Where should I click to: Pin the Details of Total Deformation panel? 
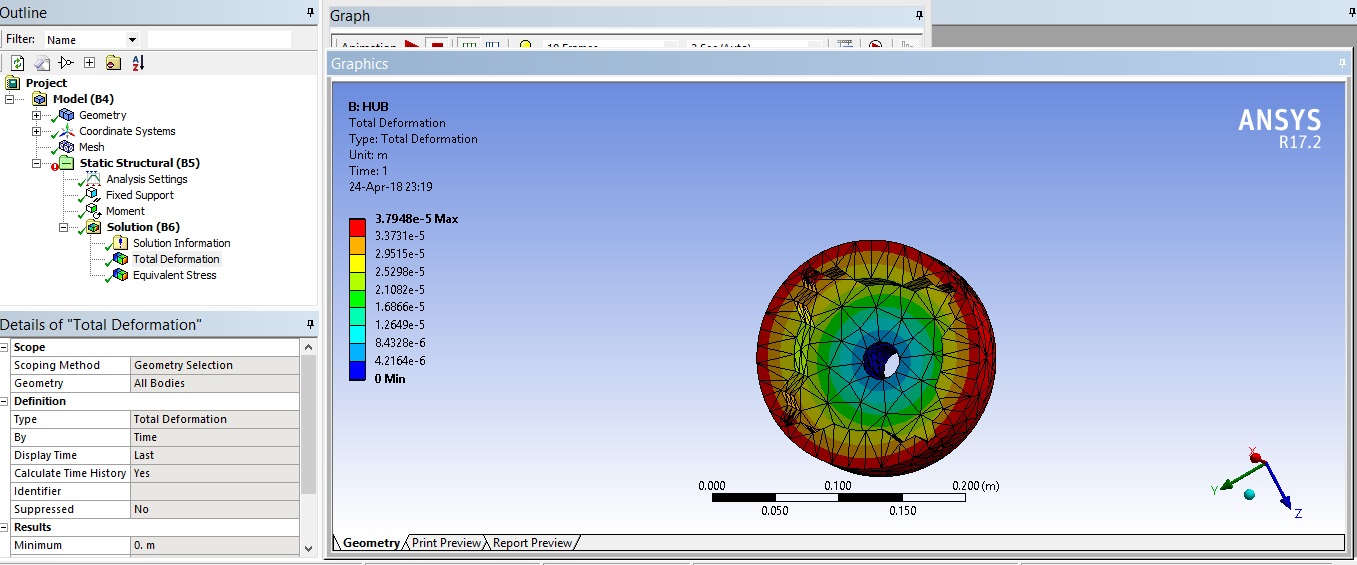tap(310, 324)
